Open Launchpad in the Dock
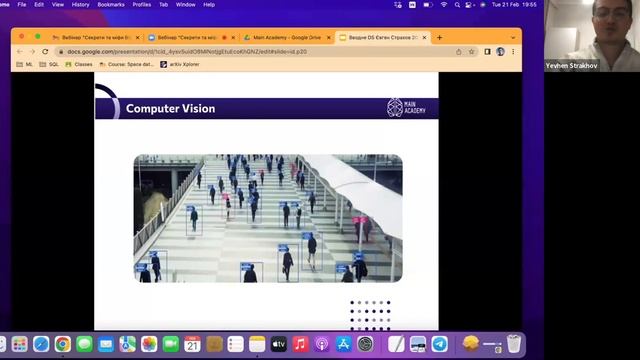The width and height of the screenshot is (640, 360). (x=19, y=344)
